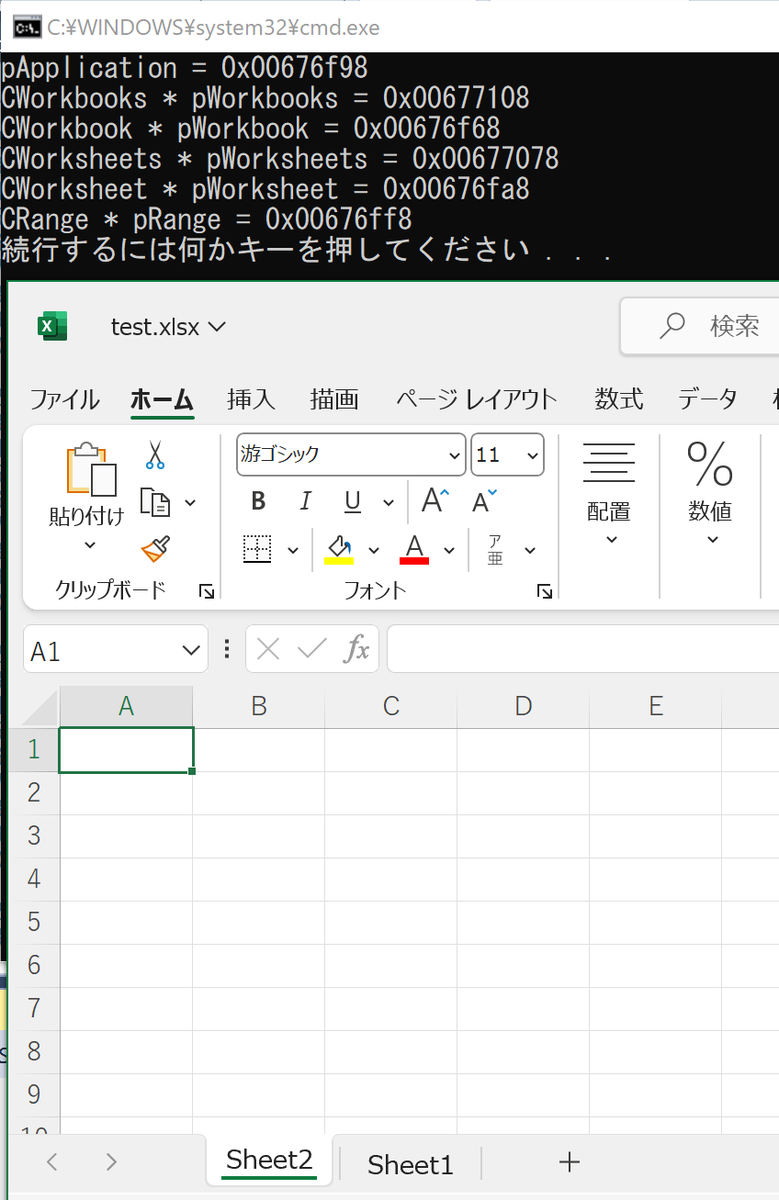This screenshot has height=1200, width=779.
Task: Click the fx insert function icon
Action: 357,650
